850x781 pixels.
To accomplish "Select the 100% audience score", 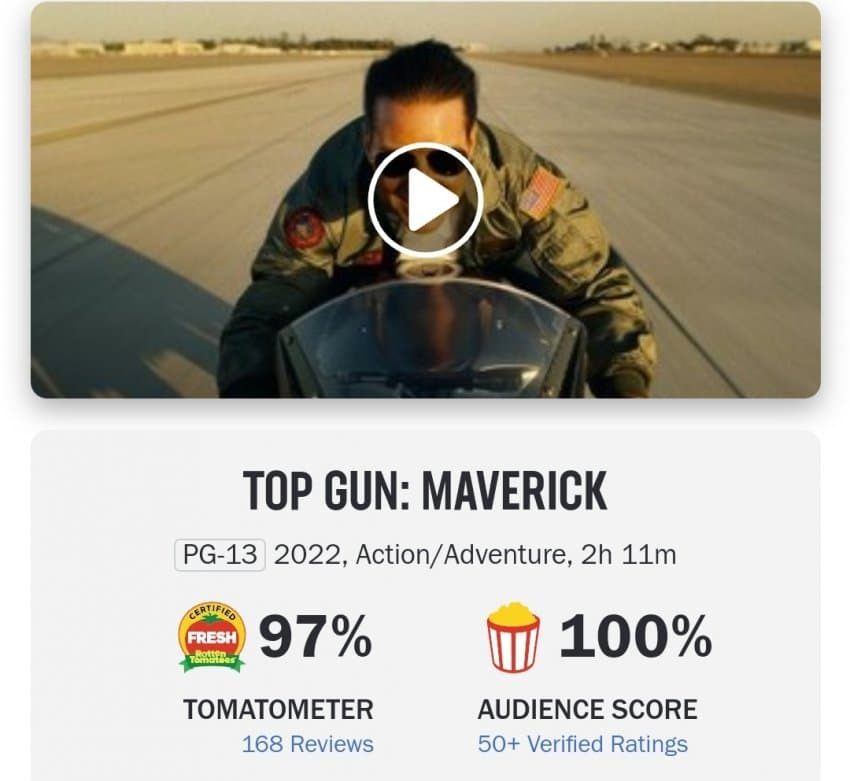I will [x=635, y=636].
